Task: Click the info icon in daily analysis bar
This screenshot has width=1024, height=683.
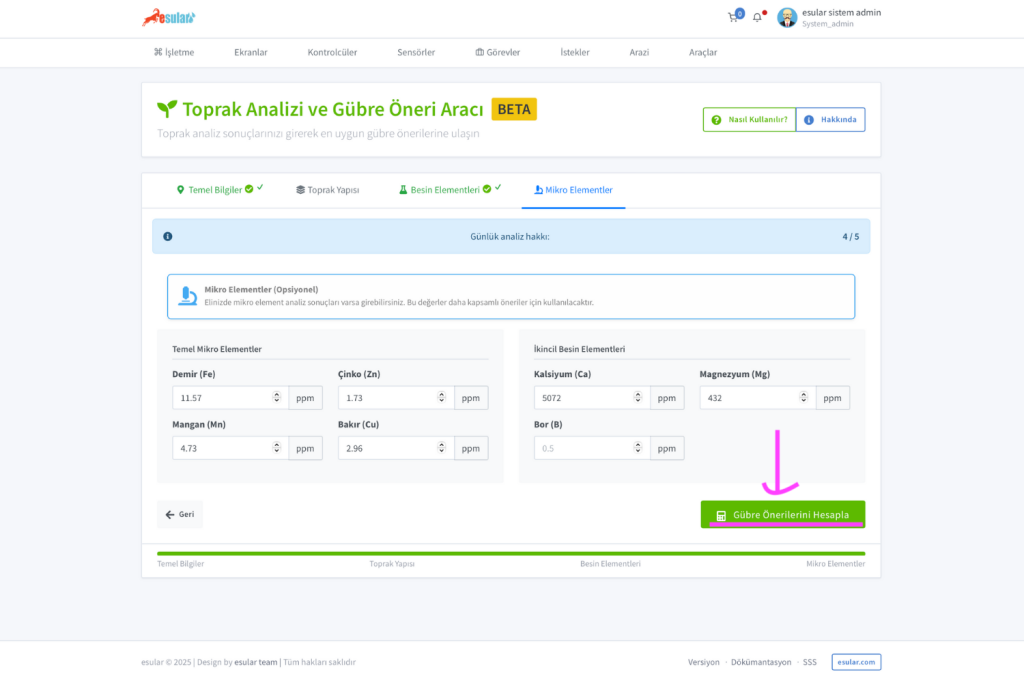Action: [167, 237]
